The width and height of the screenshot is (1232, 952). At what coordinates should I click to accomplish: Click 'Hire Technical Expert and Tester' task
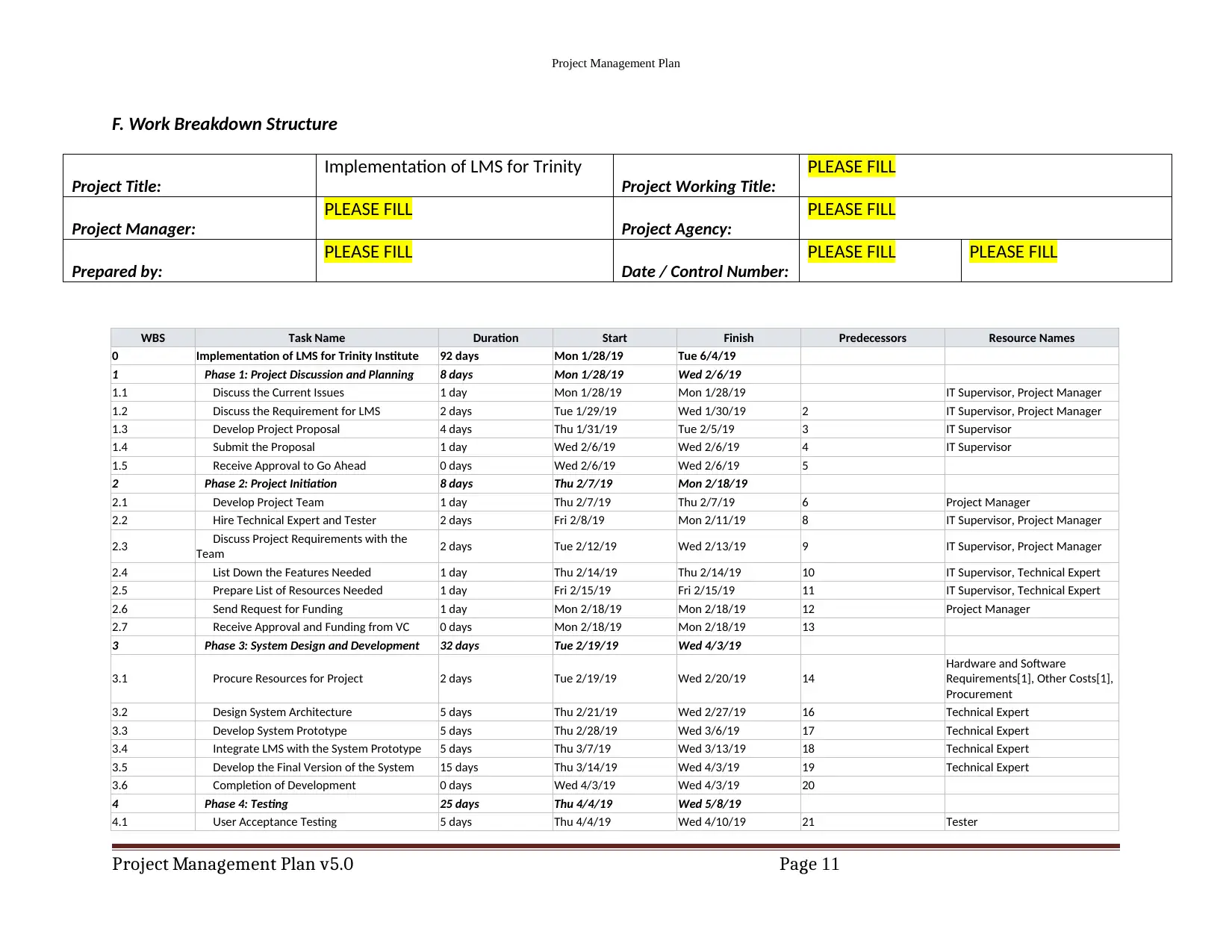[x=294, y=520]
